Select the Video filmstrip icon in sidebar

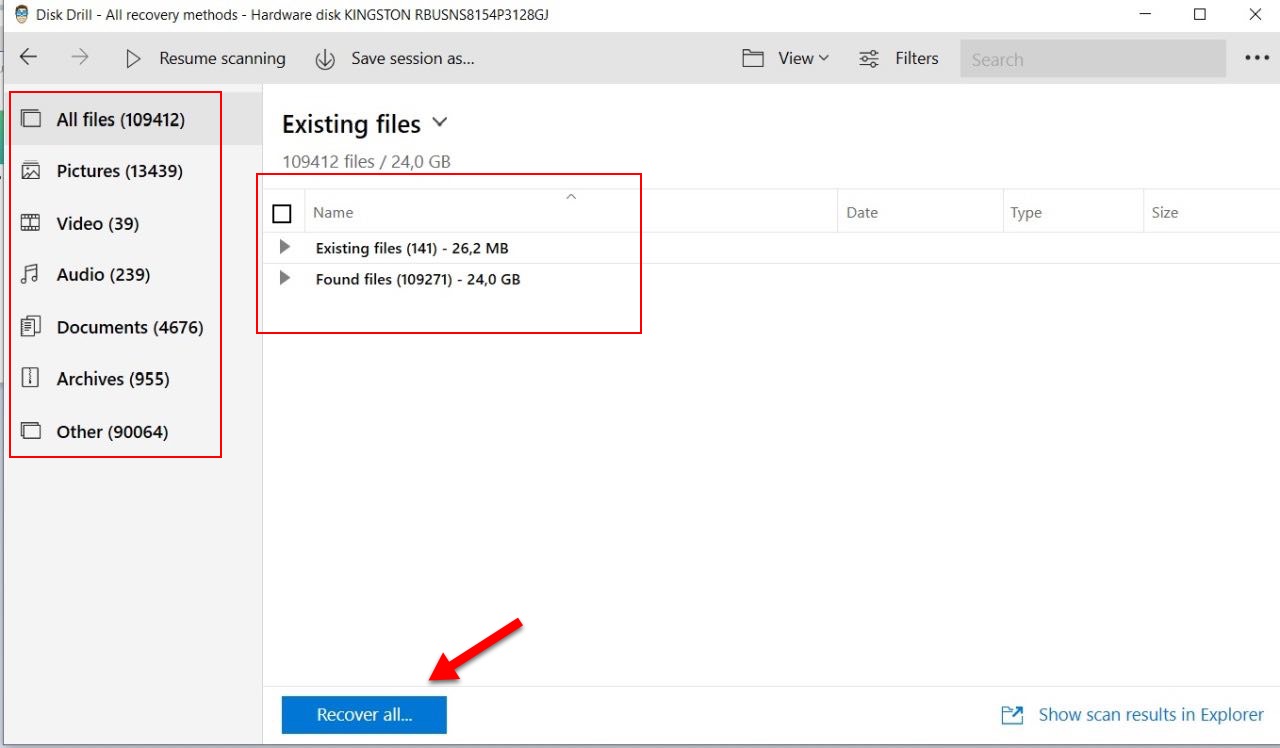click(x=31, y=223)
